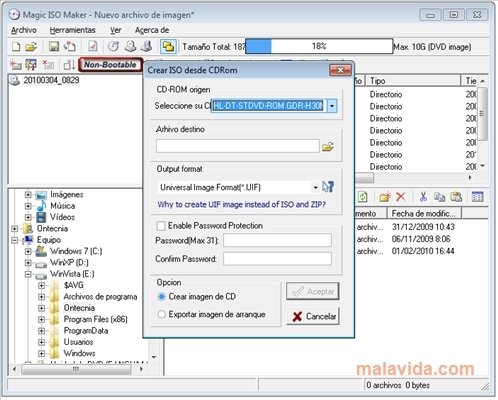Select the Ontecnia folder under WinVista

point(79,308)
